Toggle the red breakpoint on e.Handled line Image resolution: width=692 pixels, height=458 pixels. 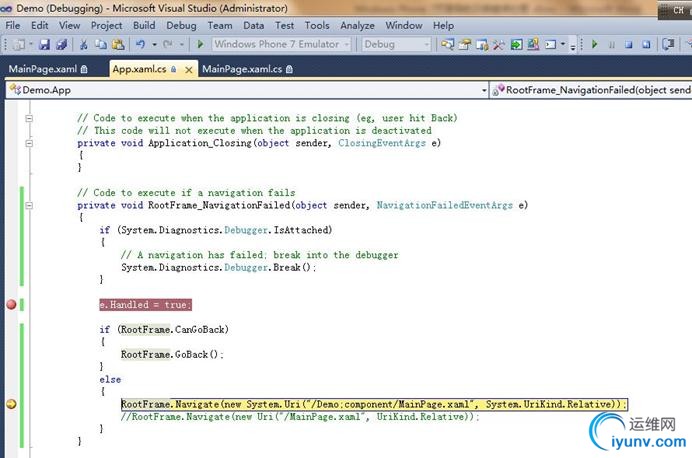(11, 305)
